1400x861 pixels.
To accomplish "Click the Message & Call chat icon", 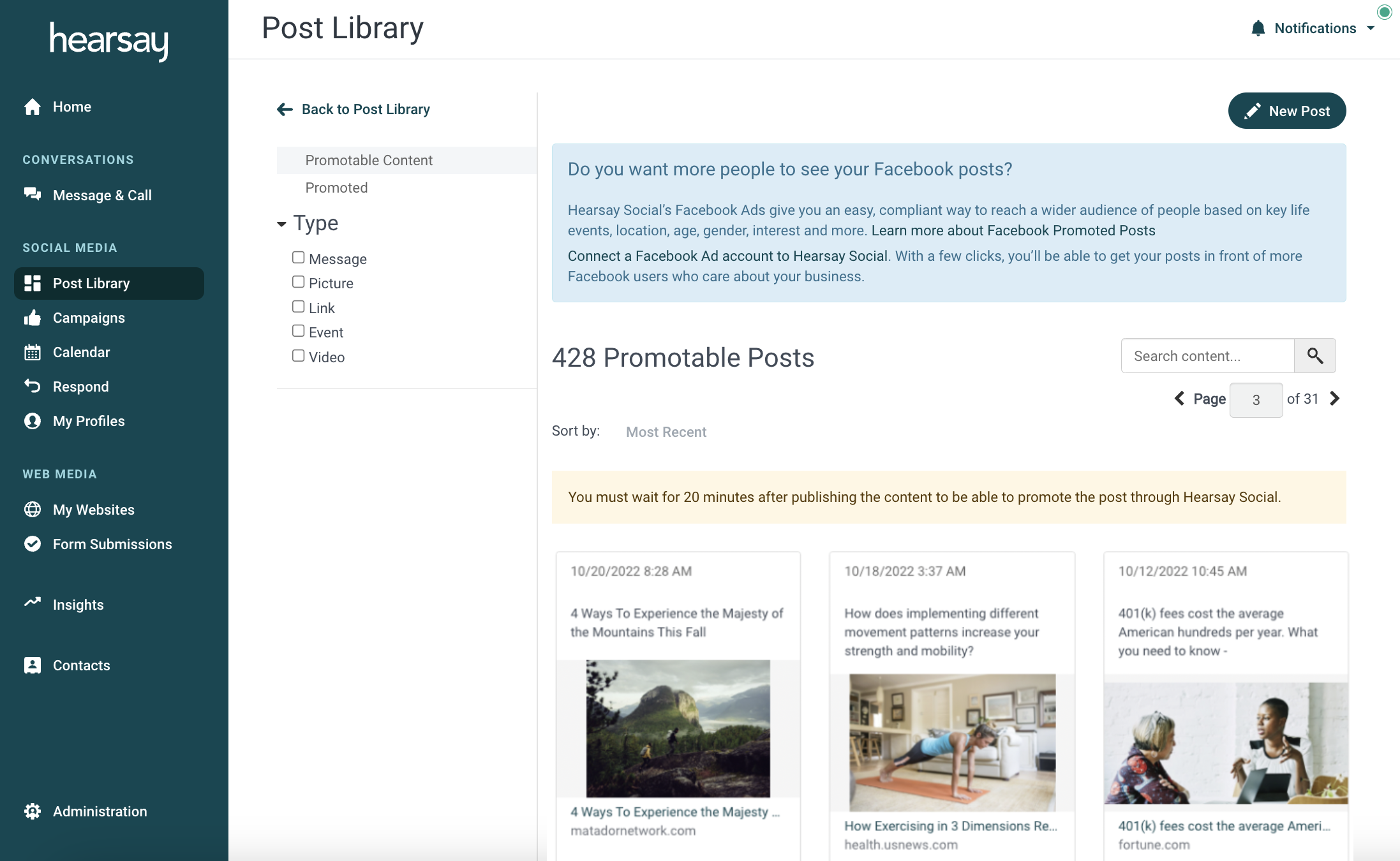I will (33, 194).
